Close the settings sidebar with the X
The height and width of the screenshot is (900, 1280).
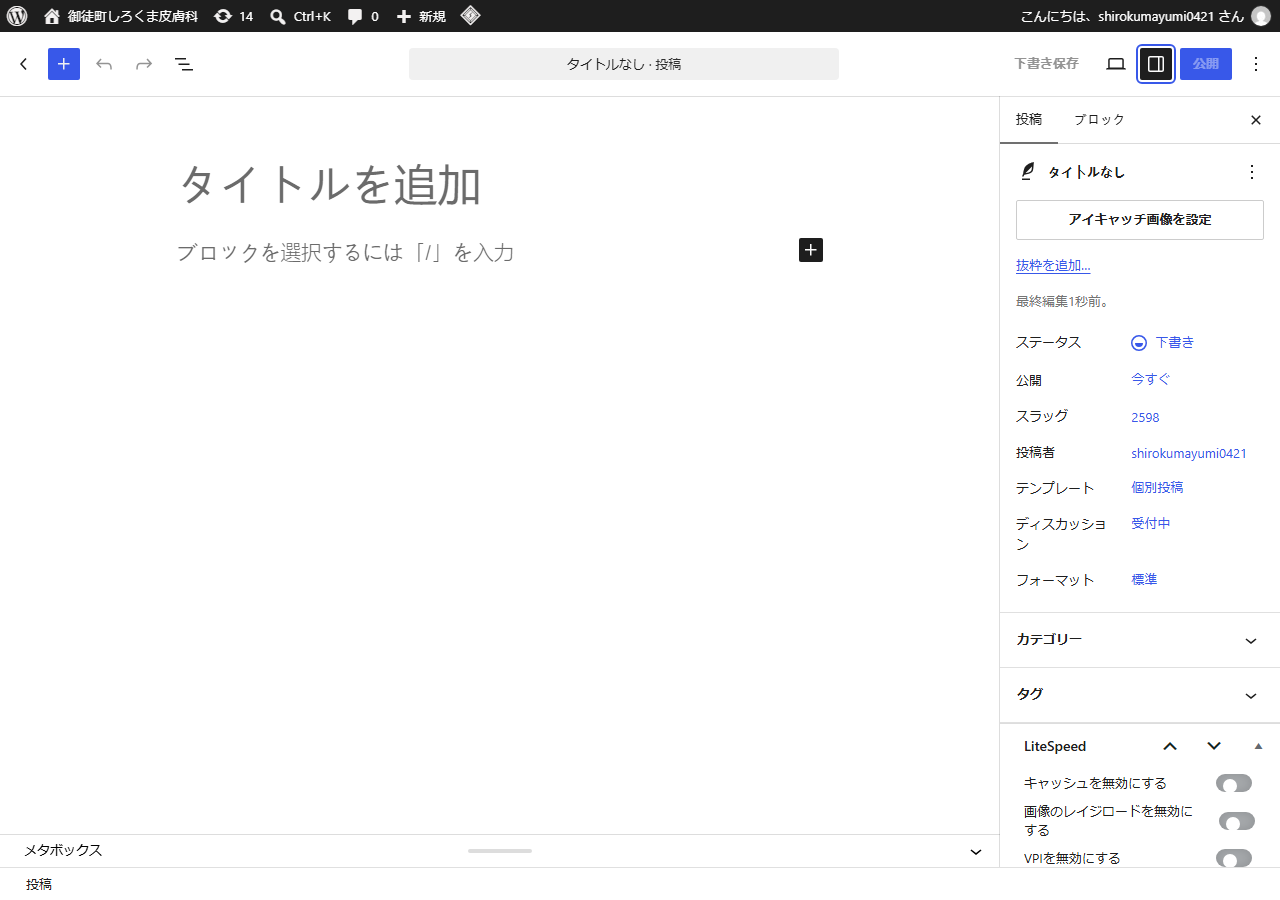click(1256, 120)
